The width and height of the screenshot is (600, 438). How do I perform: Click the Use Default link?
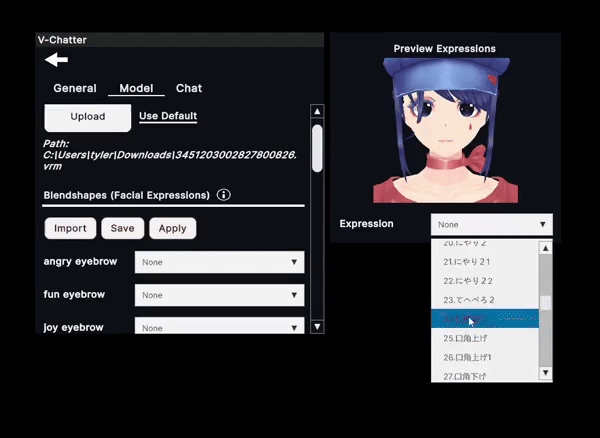(168, 116)
